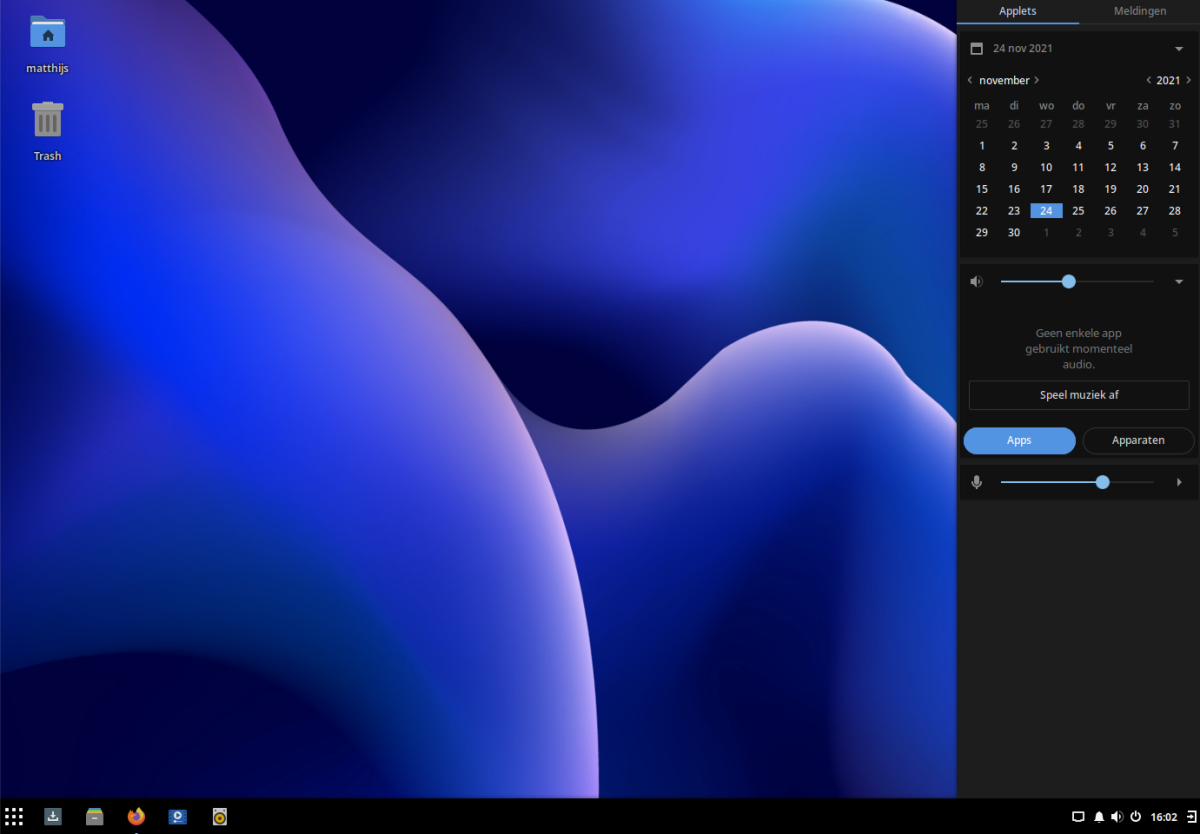The height and width of the screenshot is (834, 1200).
Task: Click the Speel muziek af button
Action: (x=1078, y=395)
